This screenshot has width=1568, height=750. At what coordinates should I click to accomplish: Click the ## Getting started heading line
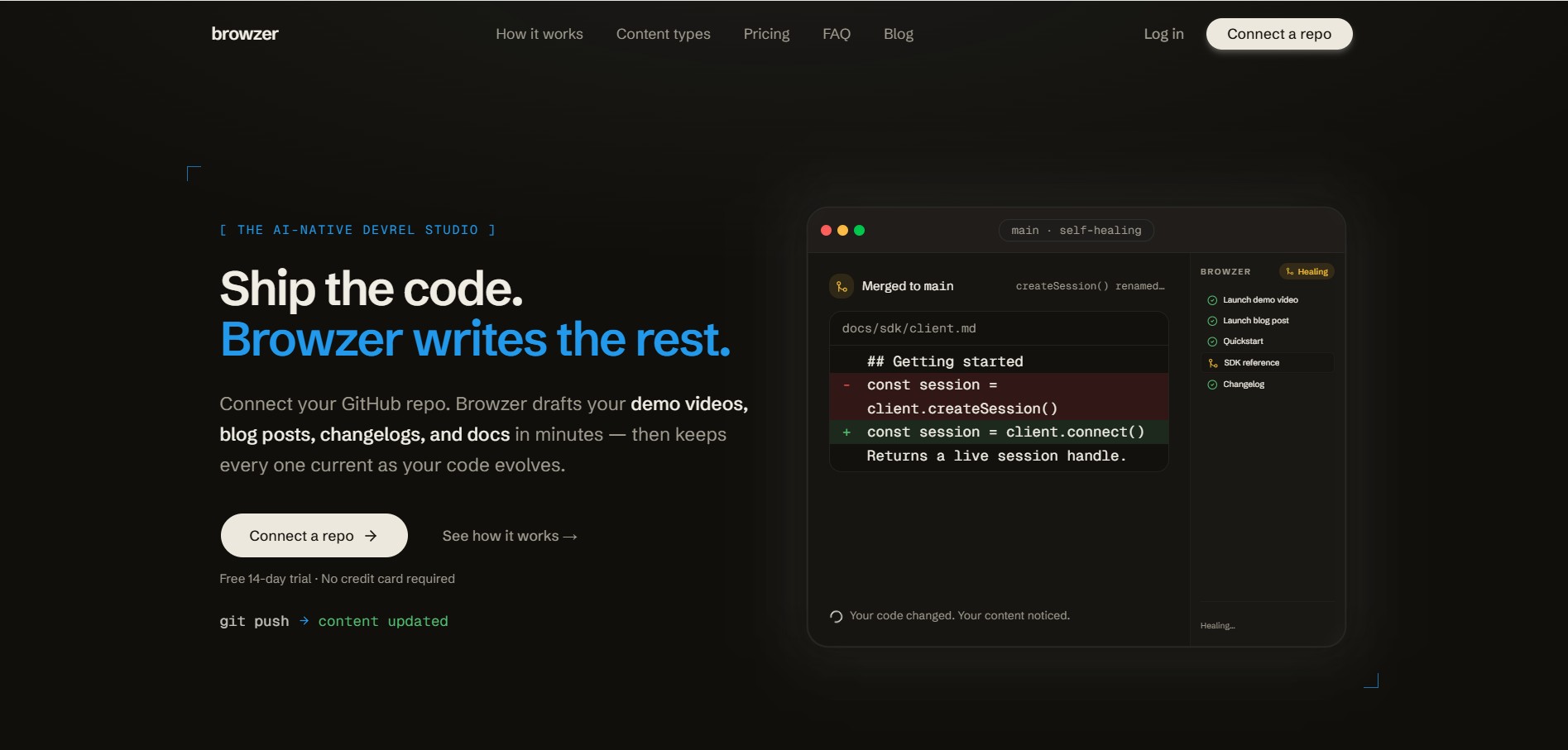(945, 361)
